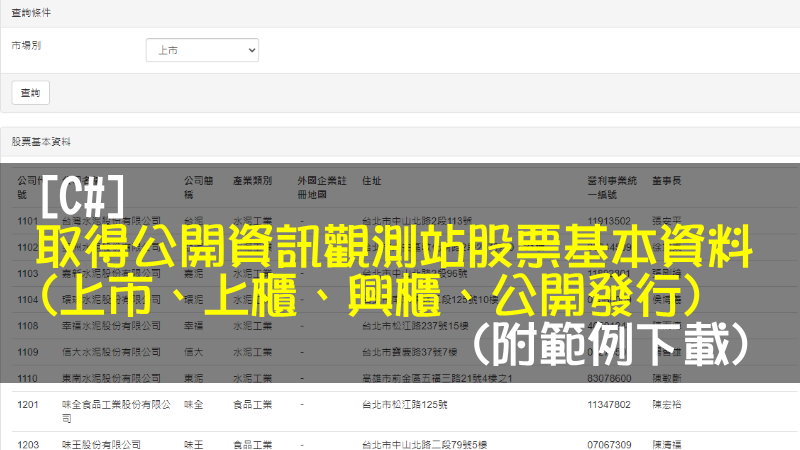This screenshot has width=800, height=450.
Task: Click 幸福水泥股份有限公司 company name
Action: coord(111,326)
